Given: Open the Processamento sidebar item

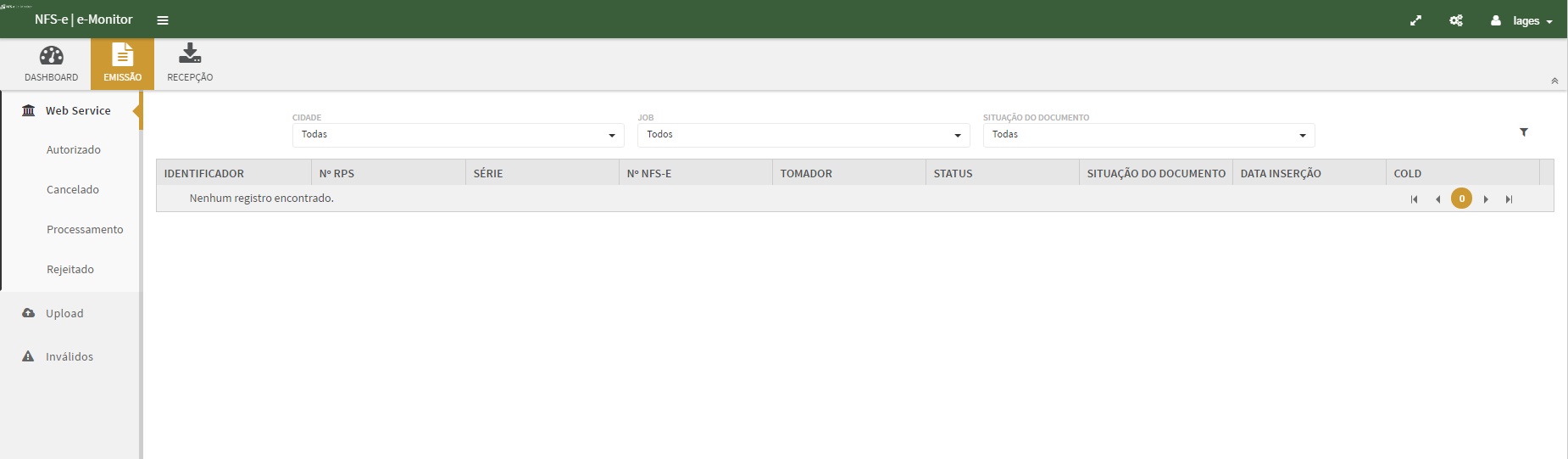Looking at the screenshot, I should 85,229.
